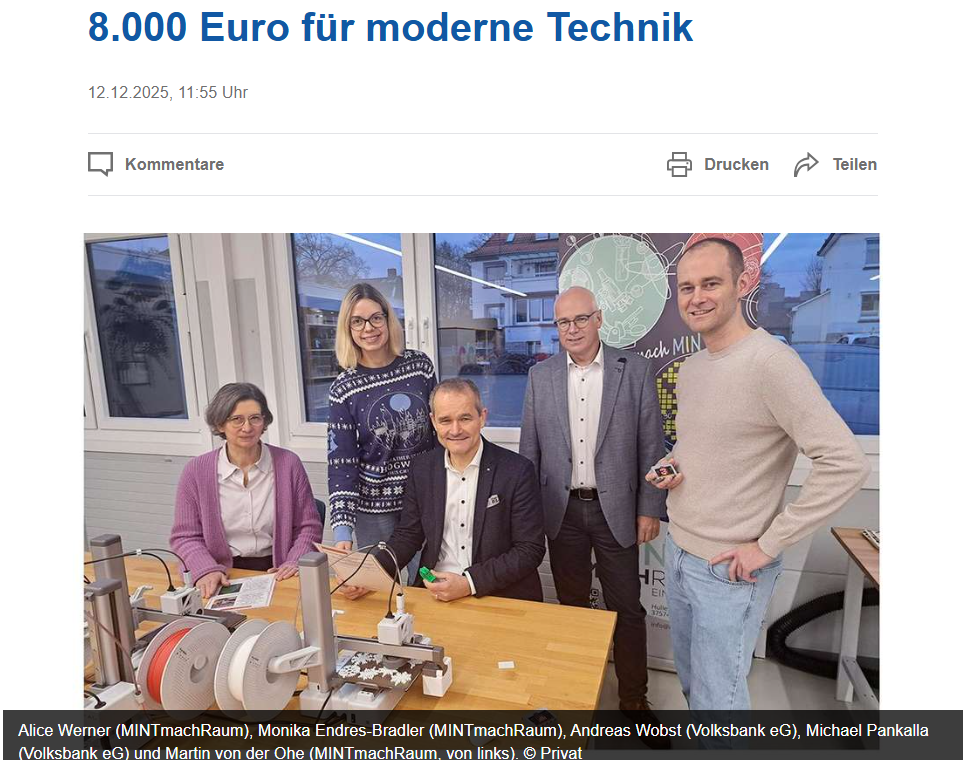Open the article group photo
Screen dimensions: 964x760
(481, 472)
